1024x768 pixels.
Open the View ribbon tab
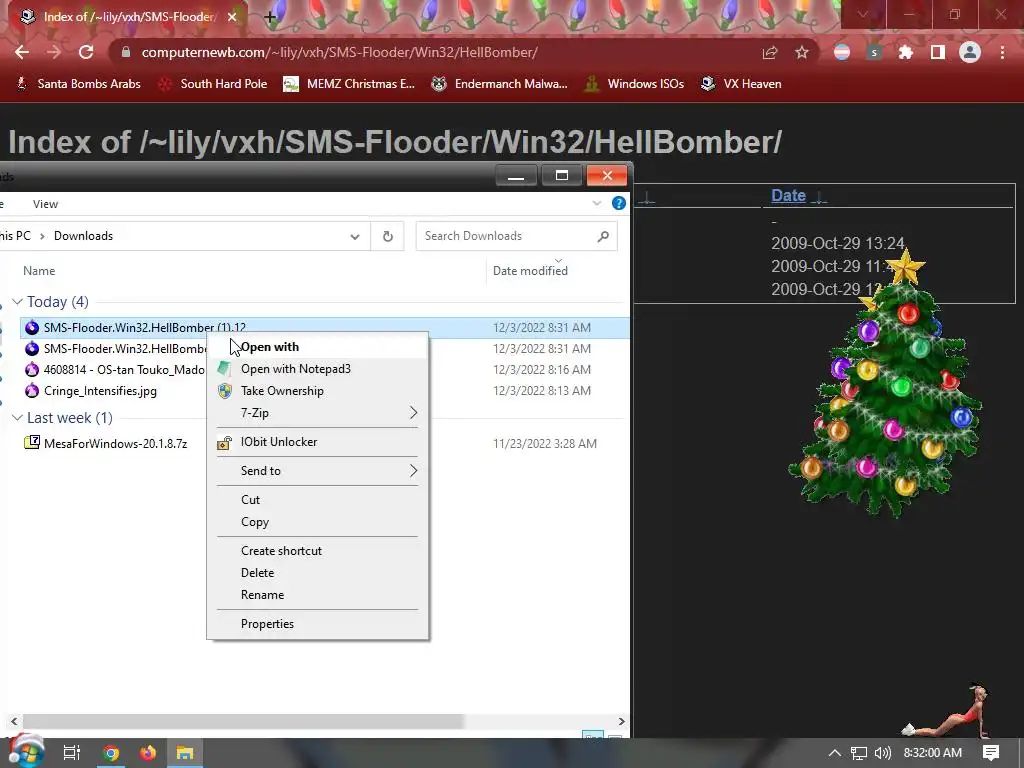pyautogui.click(x=45, y=204)
